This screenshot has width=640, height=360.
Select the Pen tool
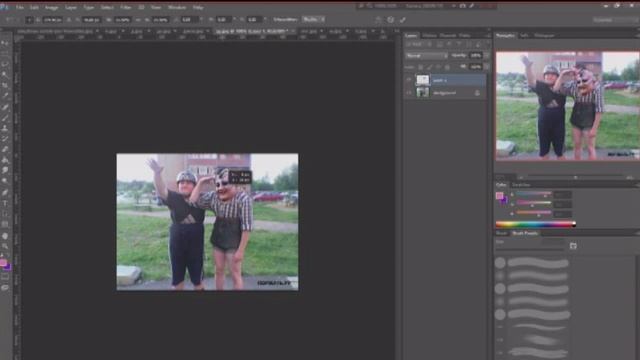point(5,192)
